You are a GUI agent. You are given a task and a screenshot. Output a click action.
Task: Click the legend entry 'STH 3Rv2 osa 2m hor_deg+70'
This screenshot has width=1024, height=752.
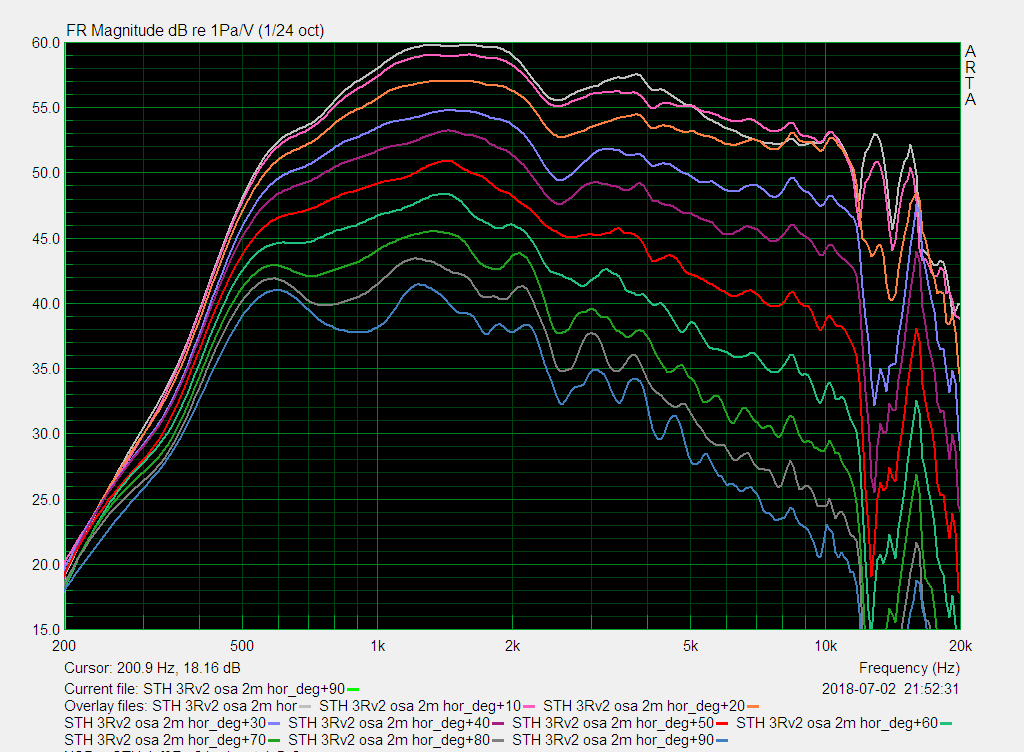165,740
